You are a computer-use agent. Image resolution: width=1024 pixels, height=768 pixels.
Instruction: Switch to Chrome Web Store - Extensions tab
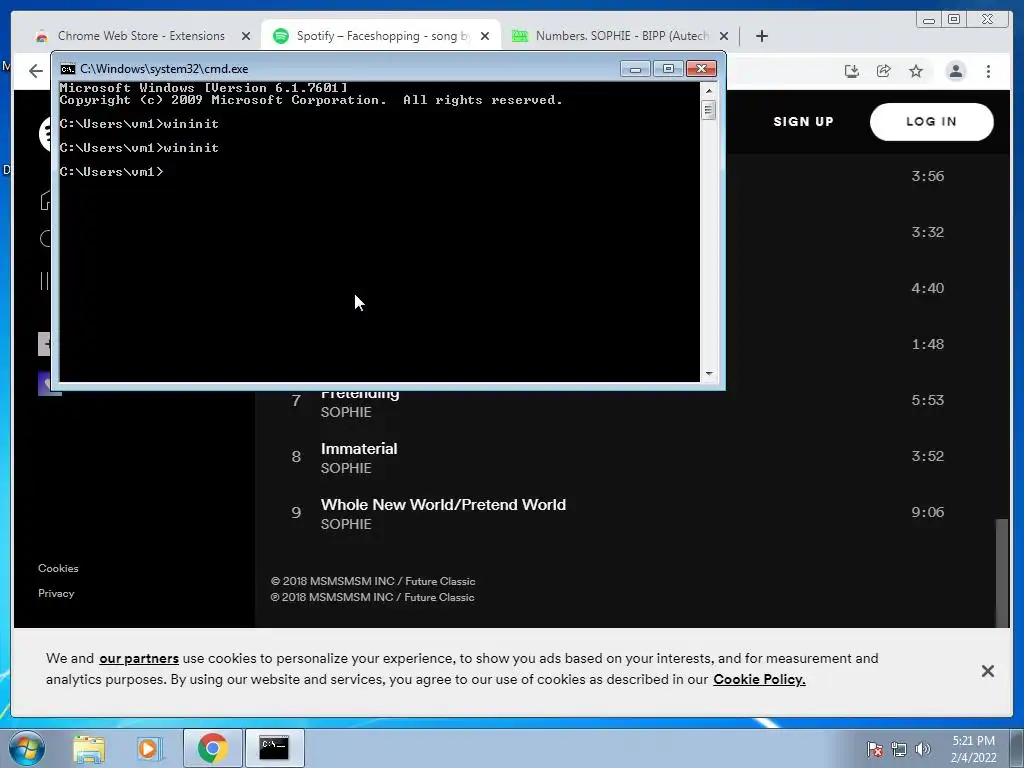(140, 36)
